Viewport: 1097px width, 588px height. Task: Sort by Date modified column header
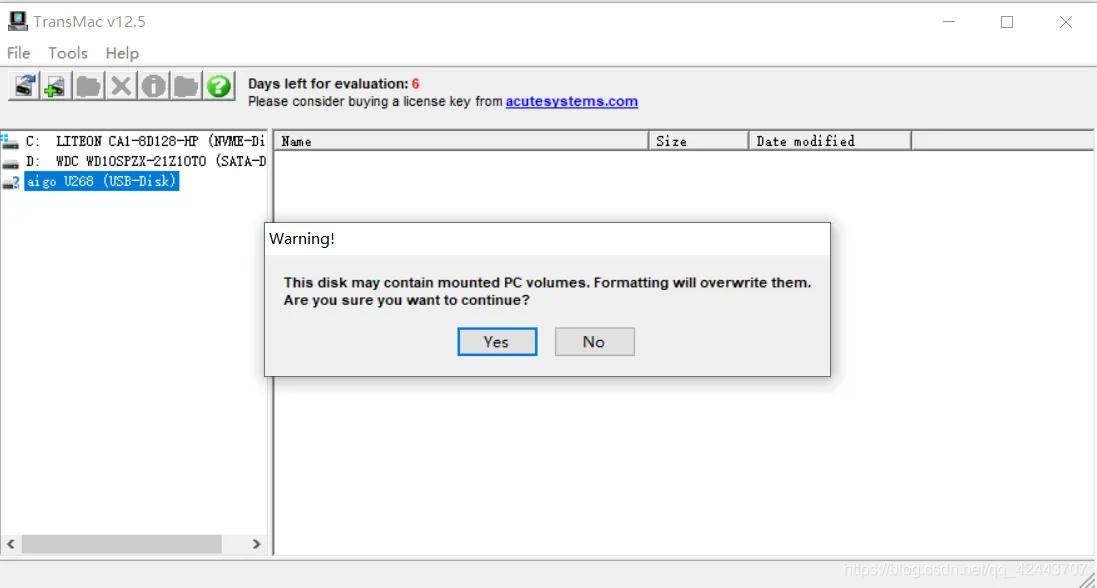point(830,141)
